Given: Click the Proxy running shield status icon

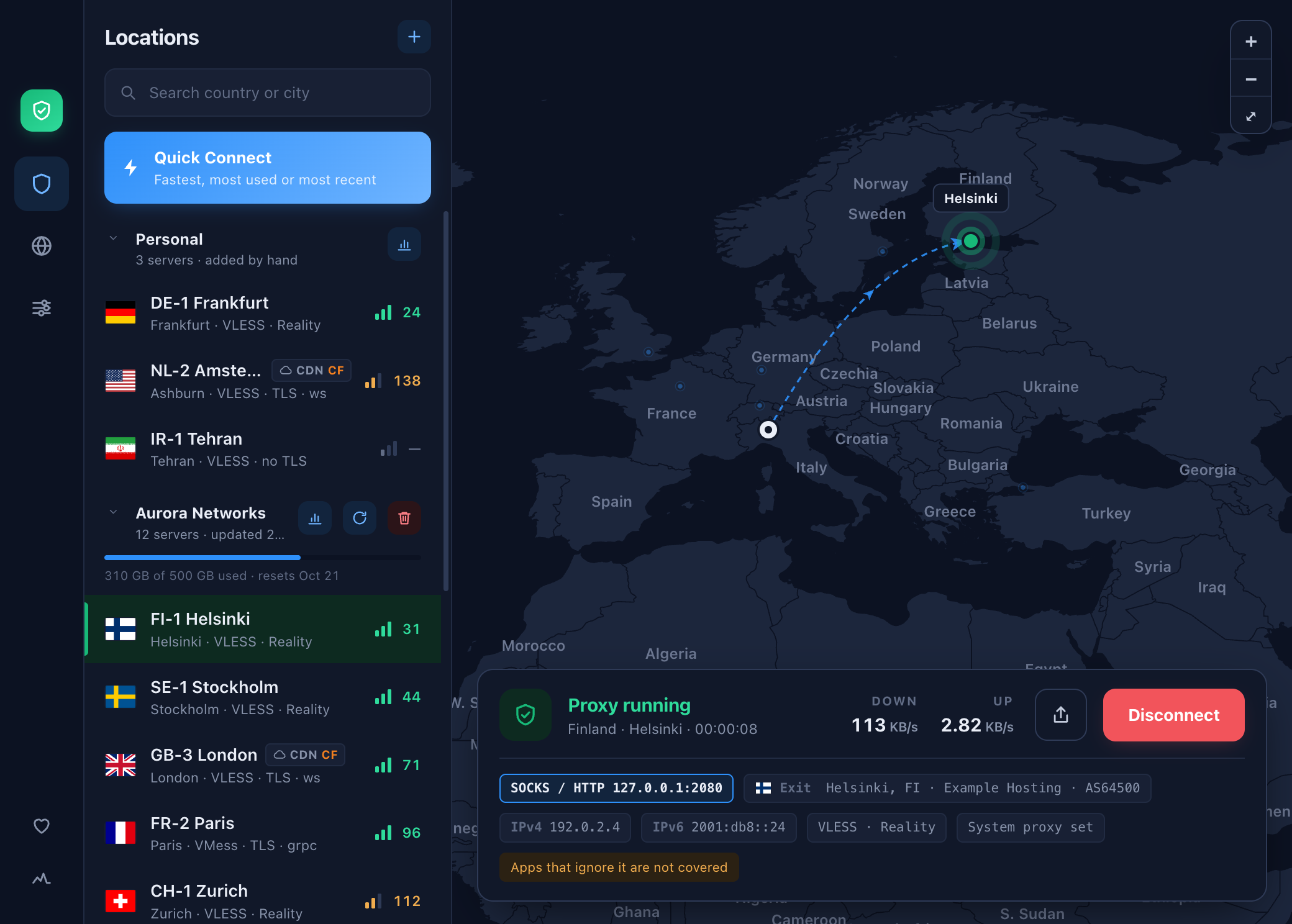Looking at the screenshot, I should click(525, 715).
